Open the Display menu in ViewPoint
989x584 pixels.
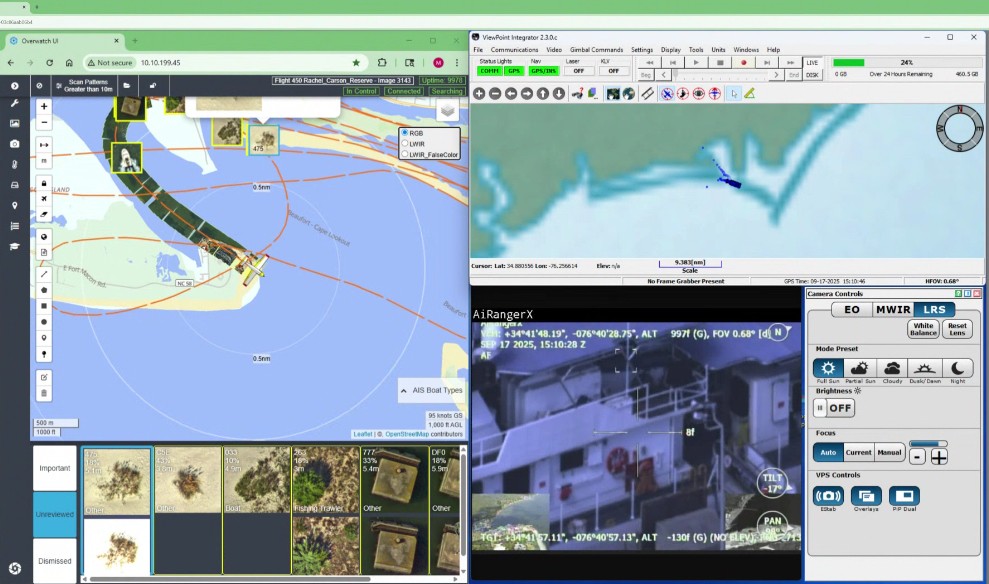click(670, 50)
